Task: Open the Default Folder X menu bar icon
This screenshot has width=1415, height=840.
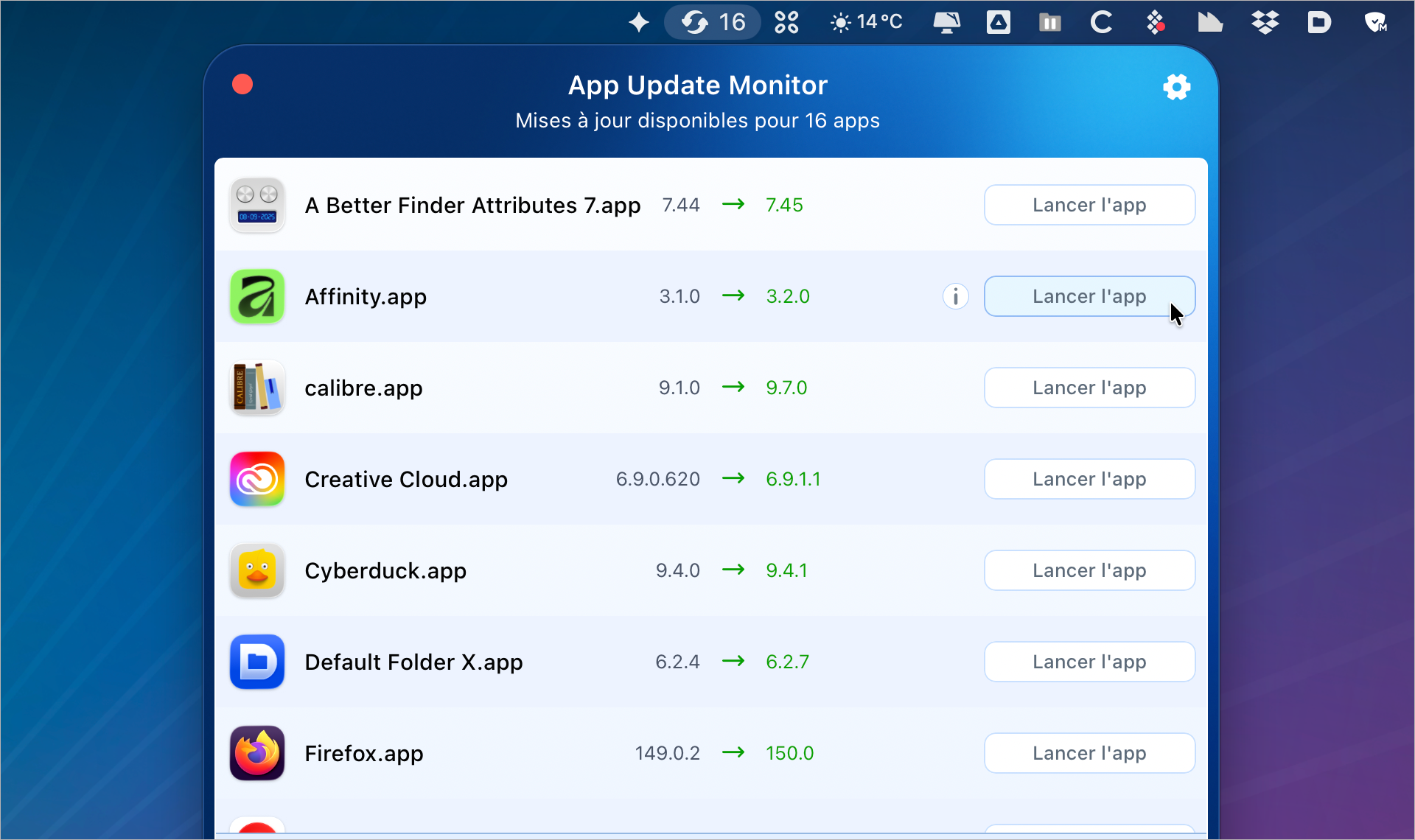Action: [x=1319, y=22]
